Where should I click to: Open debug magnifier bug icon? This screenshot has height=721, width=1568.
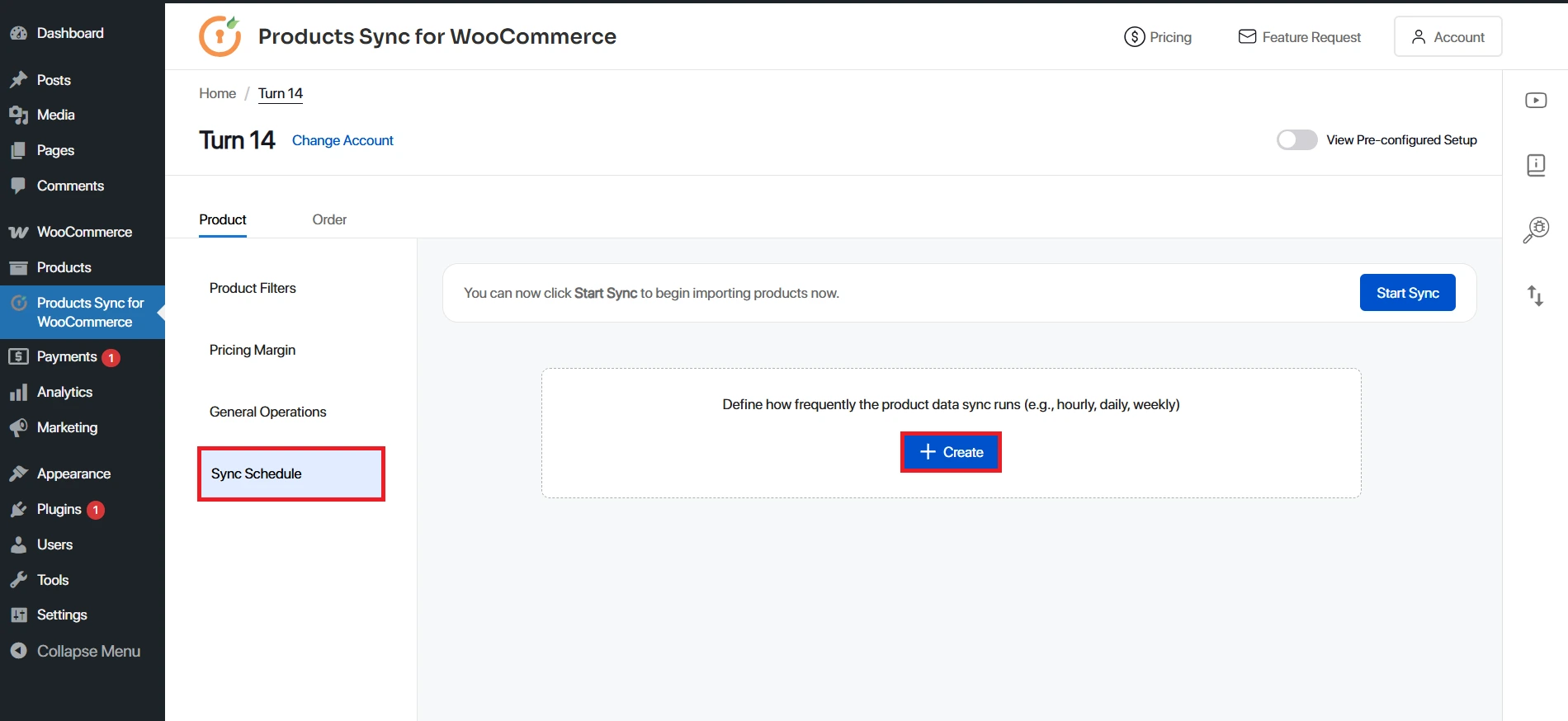click(1536, 230)
